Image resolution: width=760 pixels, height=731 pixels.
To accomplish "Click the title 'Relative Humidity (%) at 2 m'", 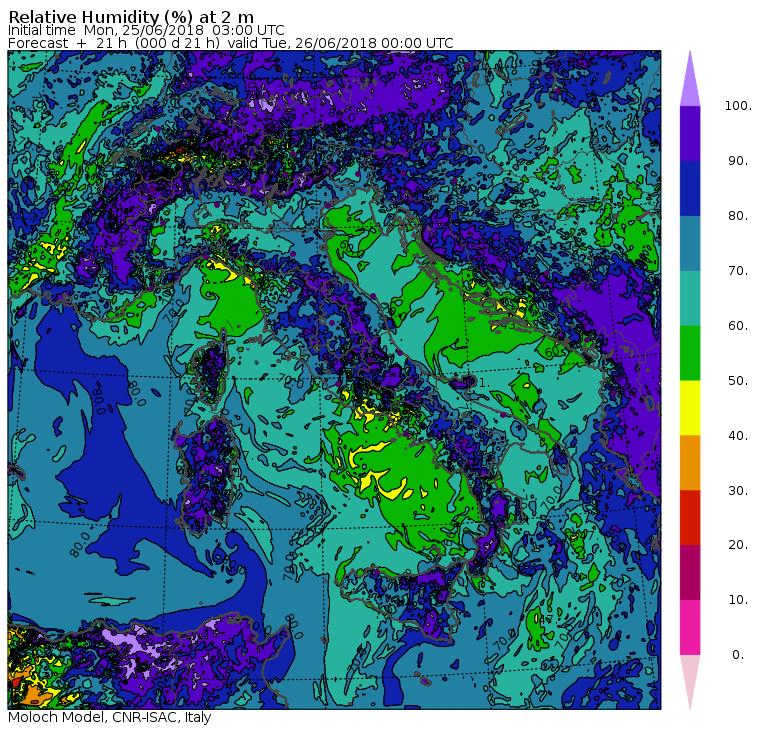I will coord(131,17).
